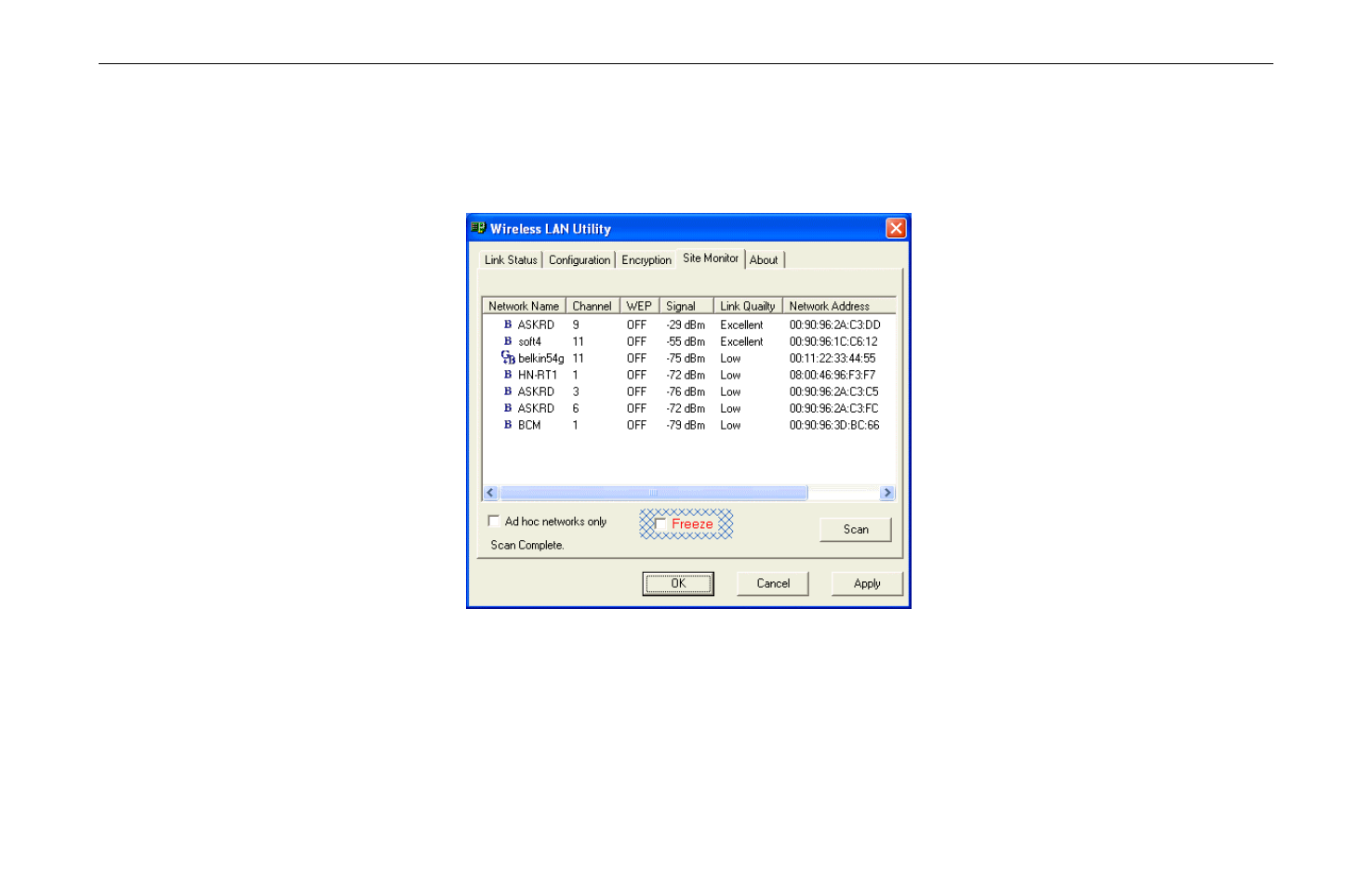
Task: Click address 00:90:96:2A:C3:DD
Action: pos(834,325)
